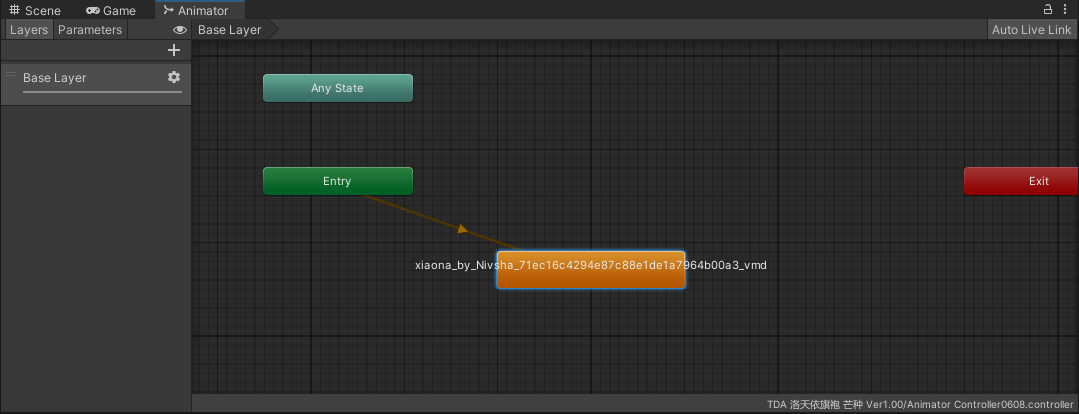Select the Exit node
The height and width of the screenshot is (414, 1079).
coord(1021,181)
